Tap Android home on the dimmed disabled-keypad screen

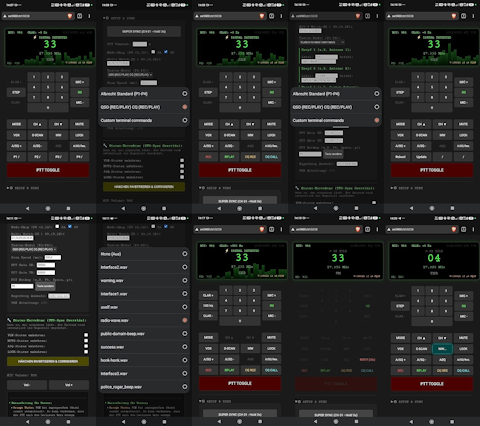click(x=336, y=421)
